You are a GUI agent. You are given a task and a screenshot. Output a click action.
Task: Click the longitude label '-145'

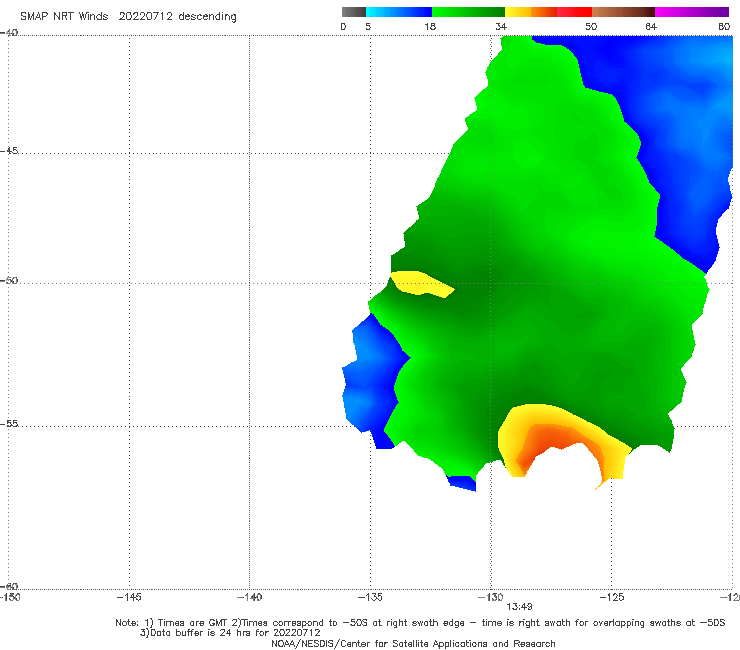pos(129,597)
